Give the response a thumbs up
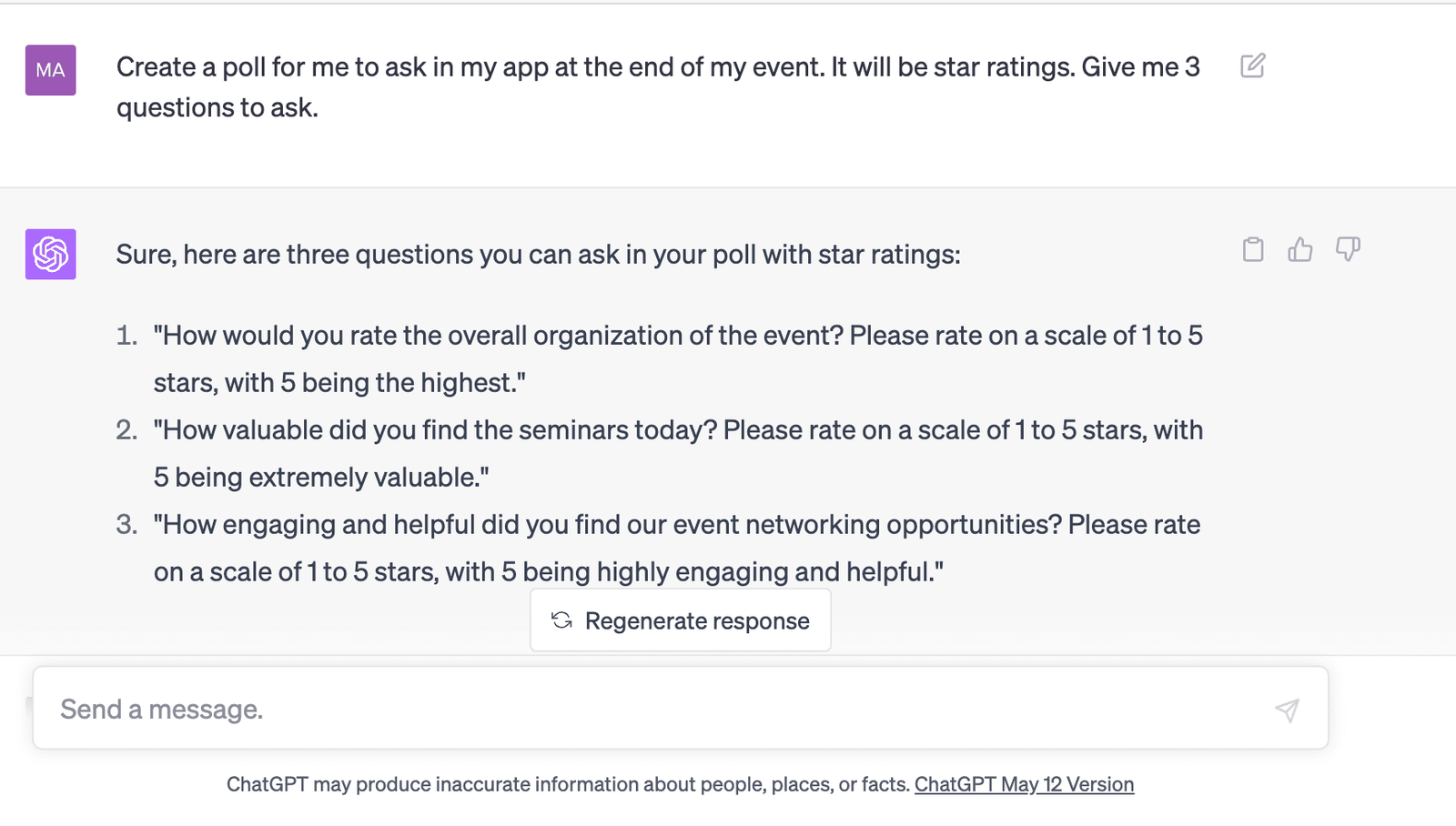Image resolution: width=1456 pixels, height=826 pixels. coord(1300,249)
